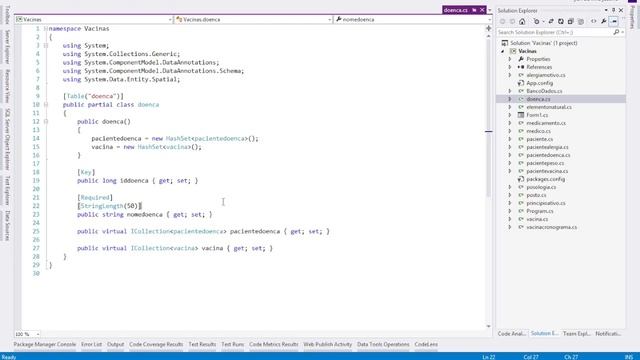
Task: Close the Solution Explorer panel
Action: click(x=621, y=10)
